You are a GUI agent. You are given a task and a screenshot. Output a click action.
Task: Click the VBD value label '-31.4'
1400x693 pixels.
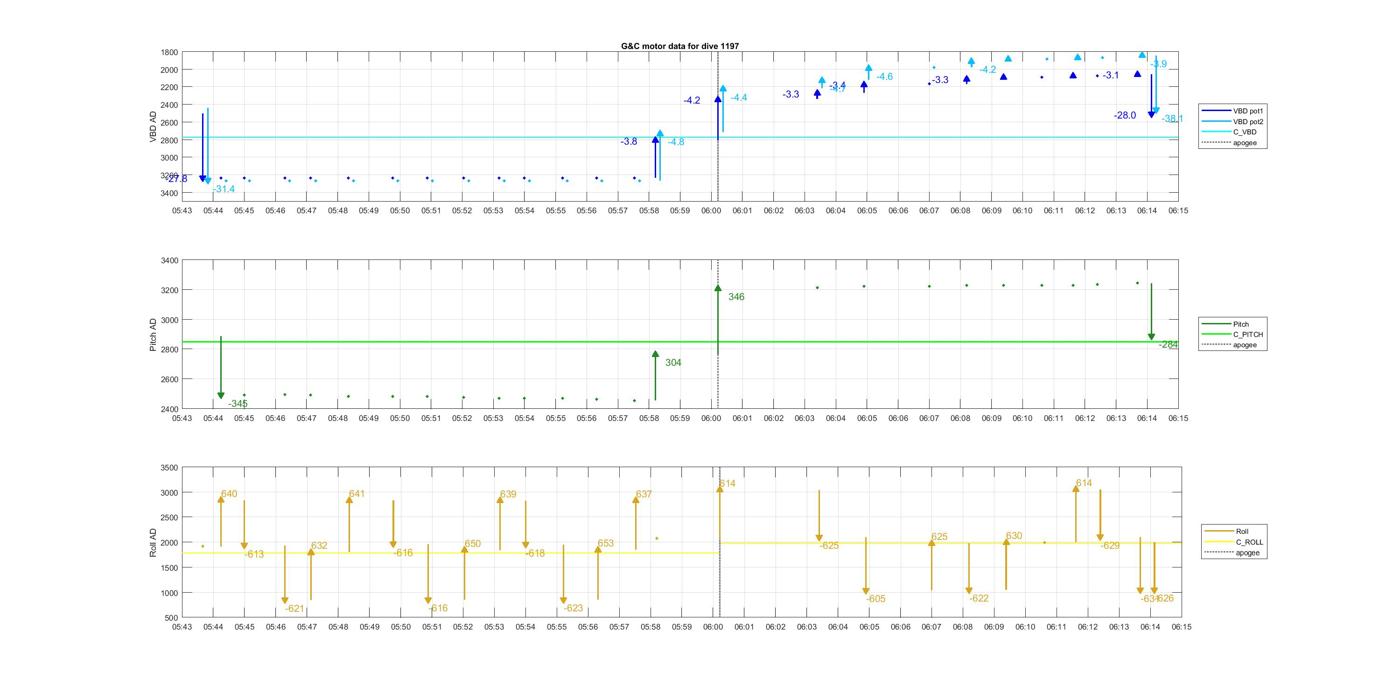(223, 189)
